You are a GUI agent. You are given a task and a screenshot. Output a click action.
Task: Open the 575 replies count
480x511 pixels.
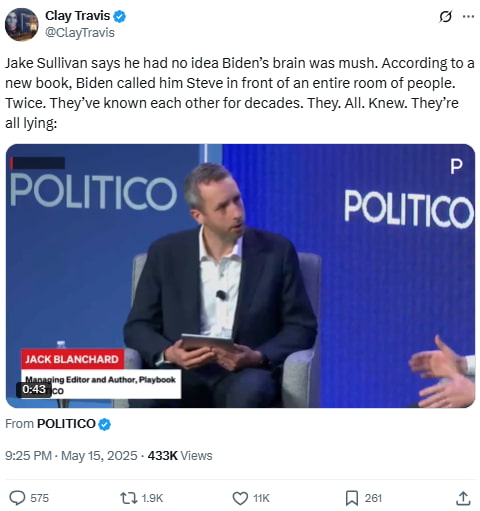coord(39,498)
